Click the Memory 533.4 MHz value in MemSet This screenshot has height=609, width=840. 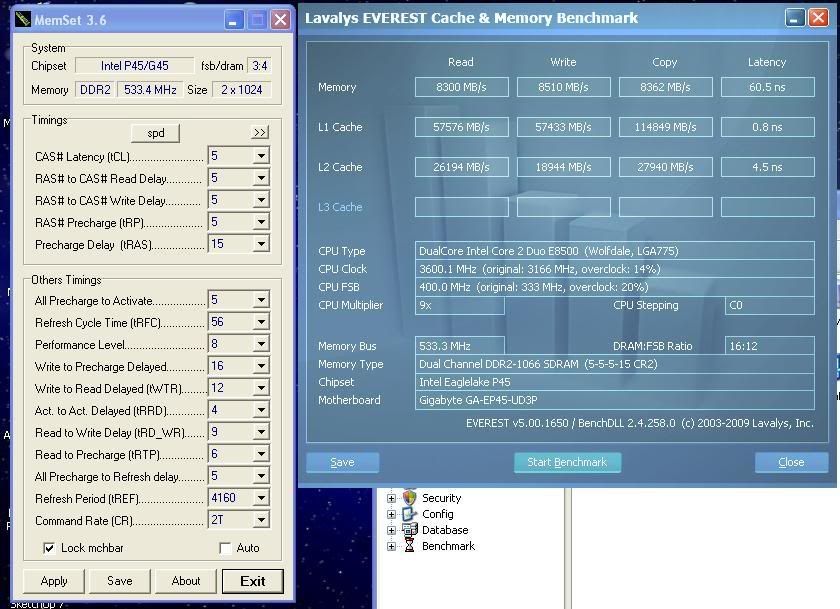point(150,89)
